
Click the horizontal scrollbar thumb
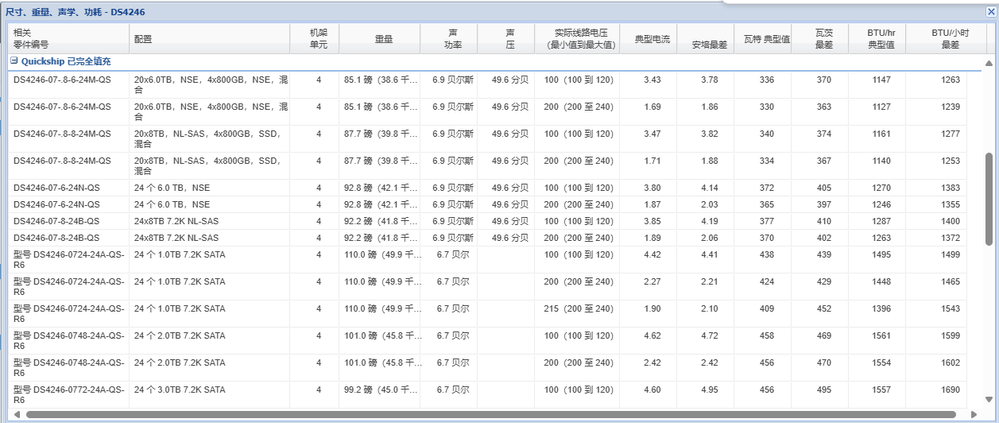click(x=491, y=415)
